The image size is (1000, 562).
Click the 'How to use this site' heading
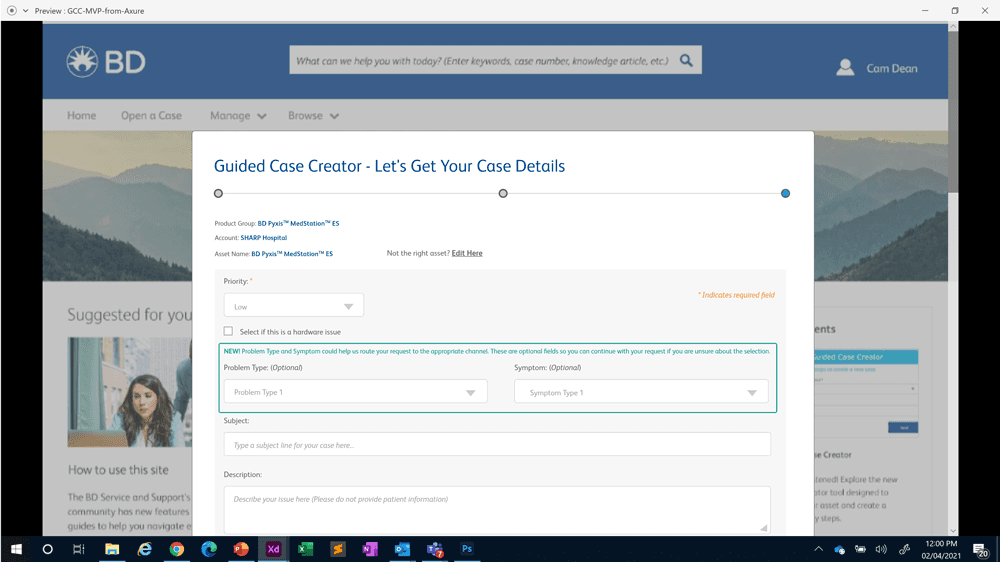click(x=119, y=470)
